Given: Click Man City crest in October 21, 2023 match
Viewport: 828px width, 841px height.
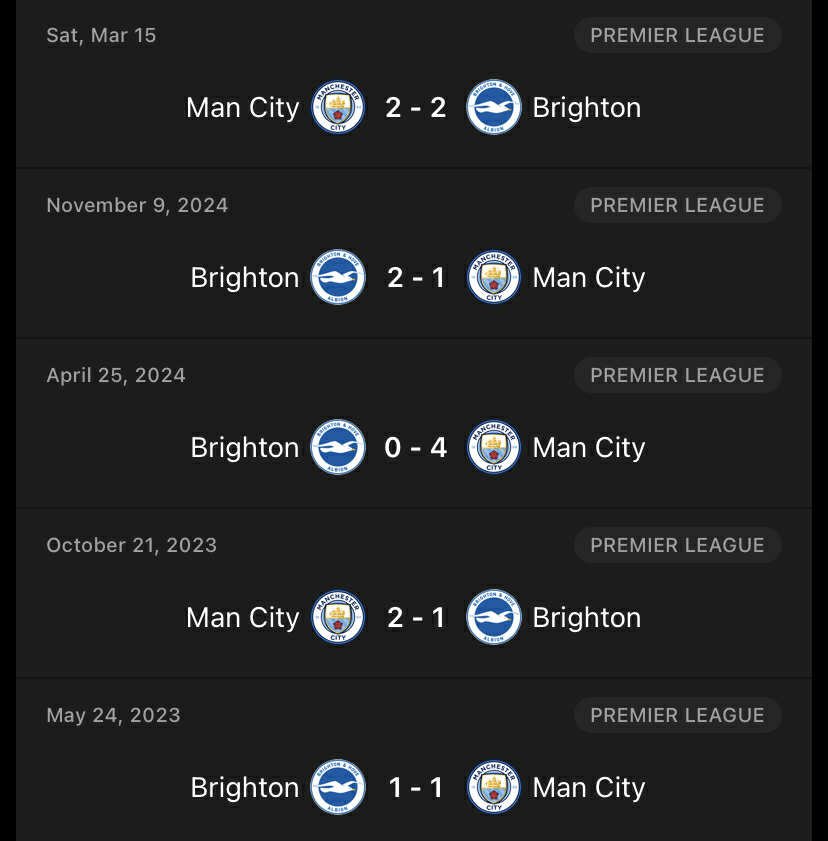Looking at the screenshot, I should tap(338, 618).
